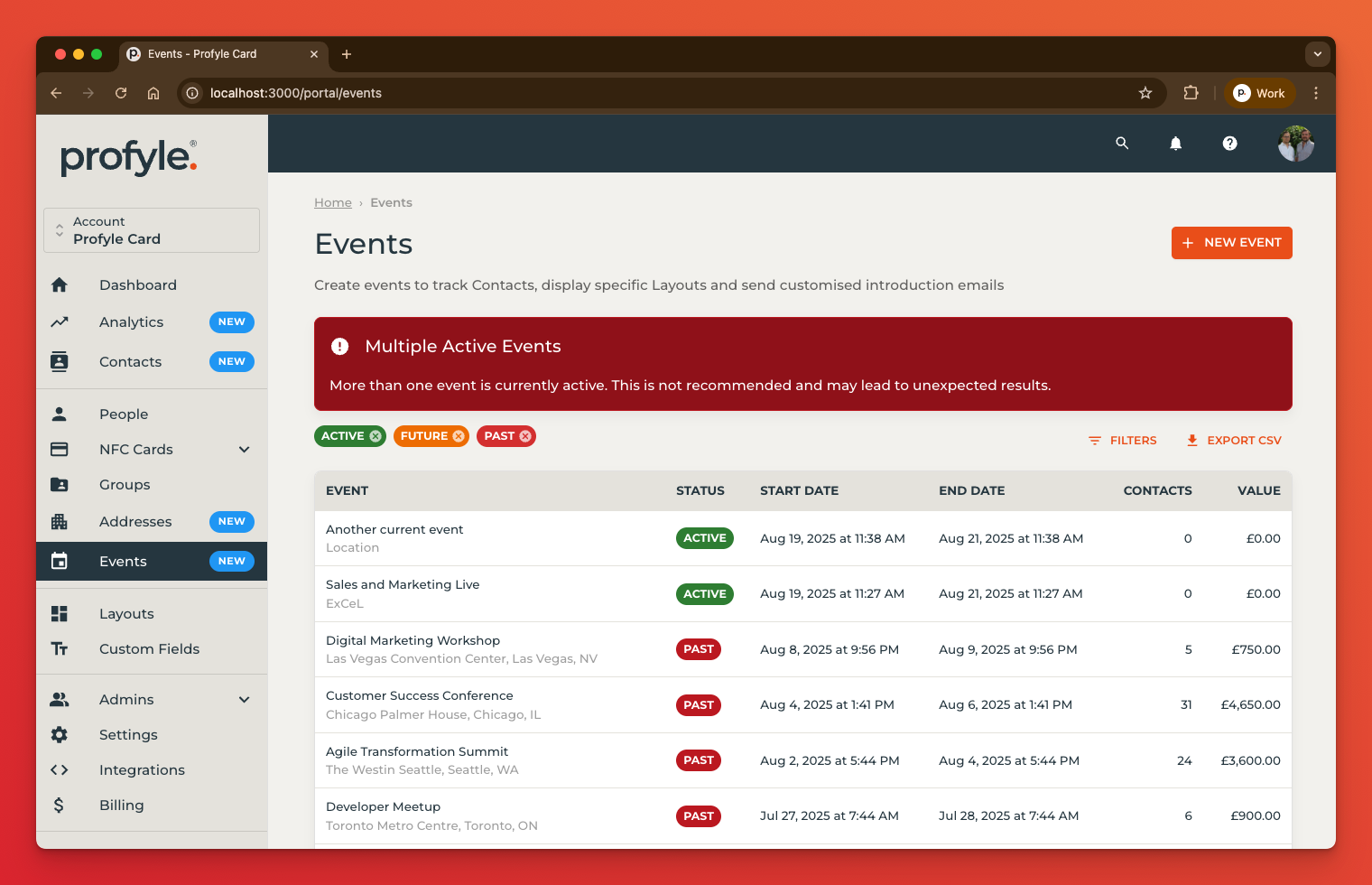The height and width of the screenshot is (885, 1372).
Task: Remove the PAST filter chip
Action: [525, 436]
